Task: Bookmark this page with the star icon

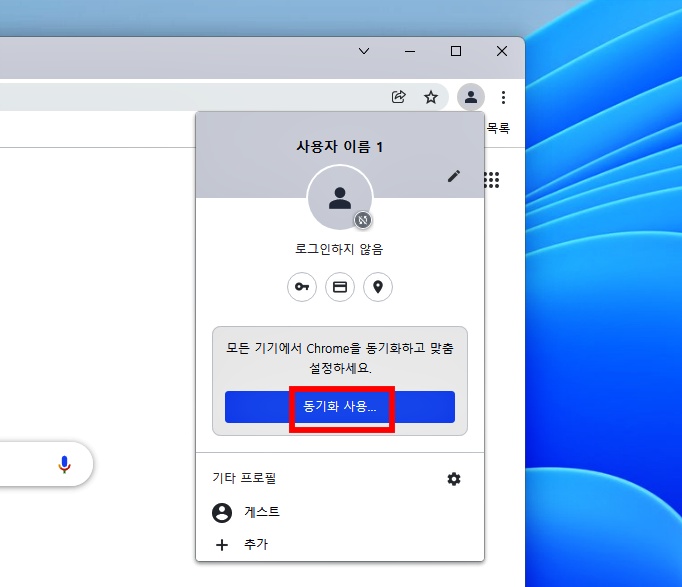Action: [x=431, y=97]
